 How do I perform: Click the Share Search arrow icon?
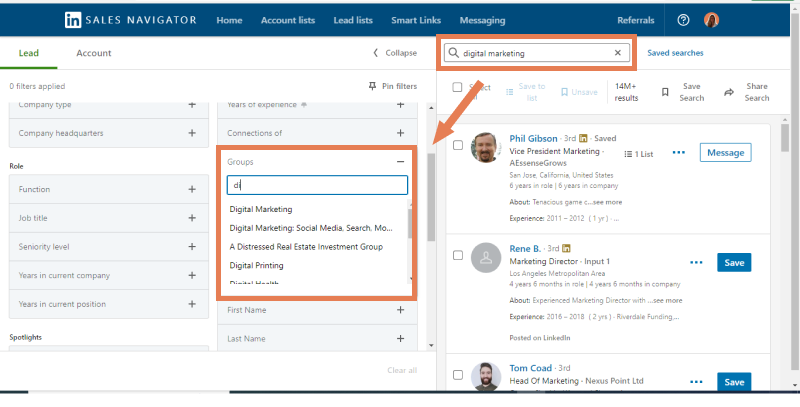[729, 92]
